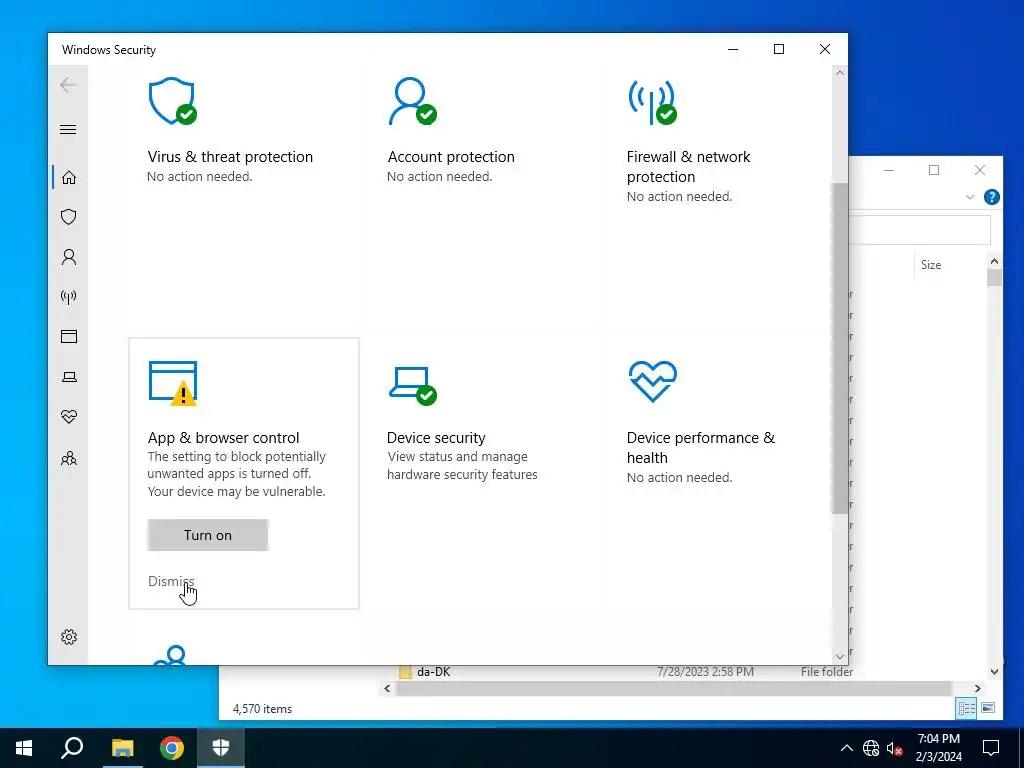Click the Size column header in File Explorer

931,264
